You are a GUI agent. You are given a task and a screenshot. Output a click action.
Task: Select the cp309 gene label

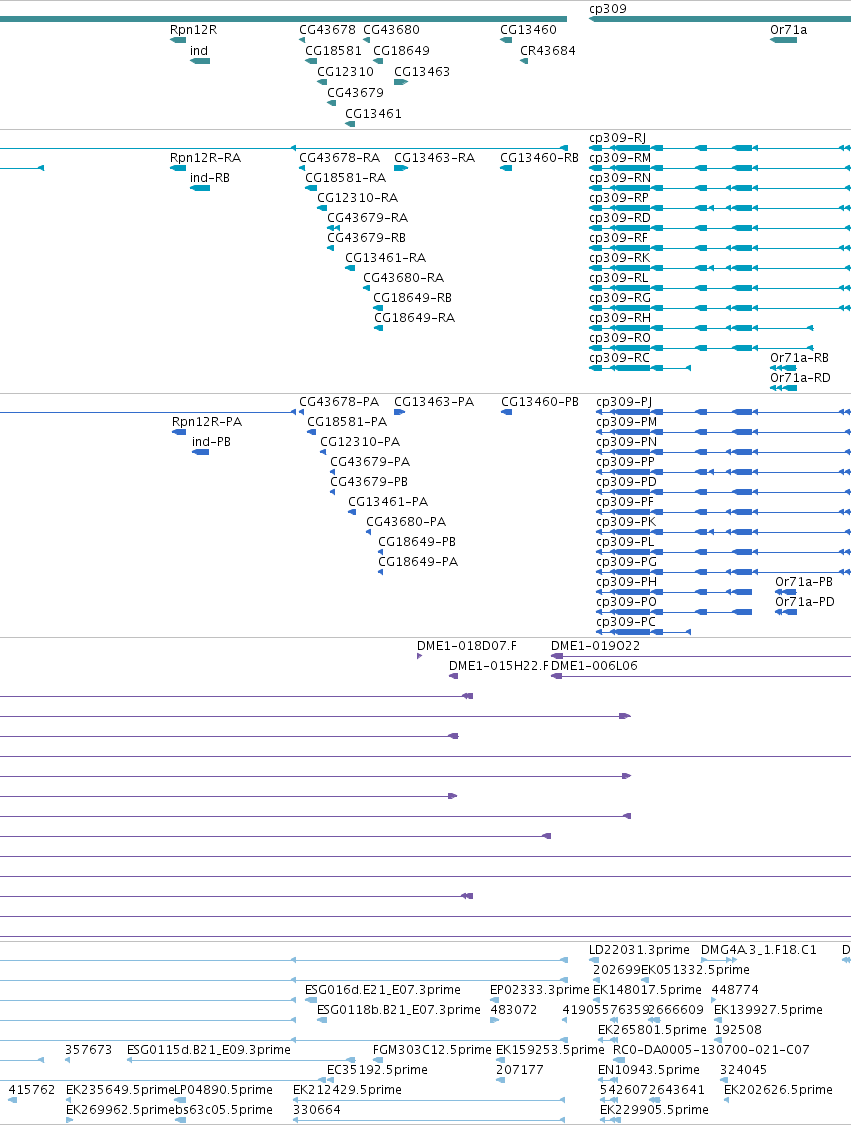608,9
